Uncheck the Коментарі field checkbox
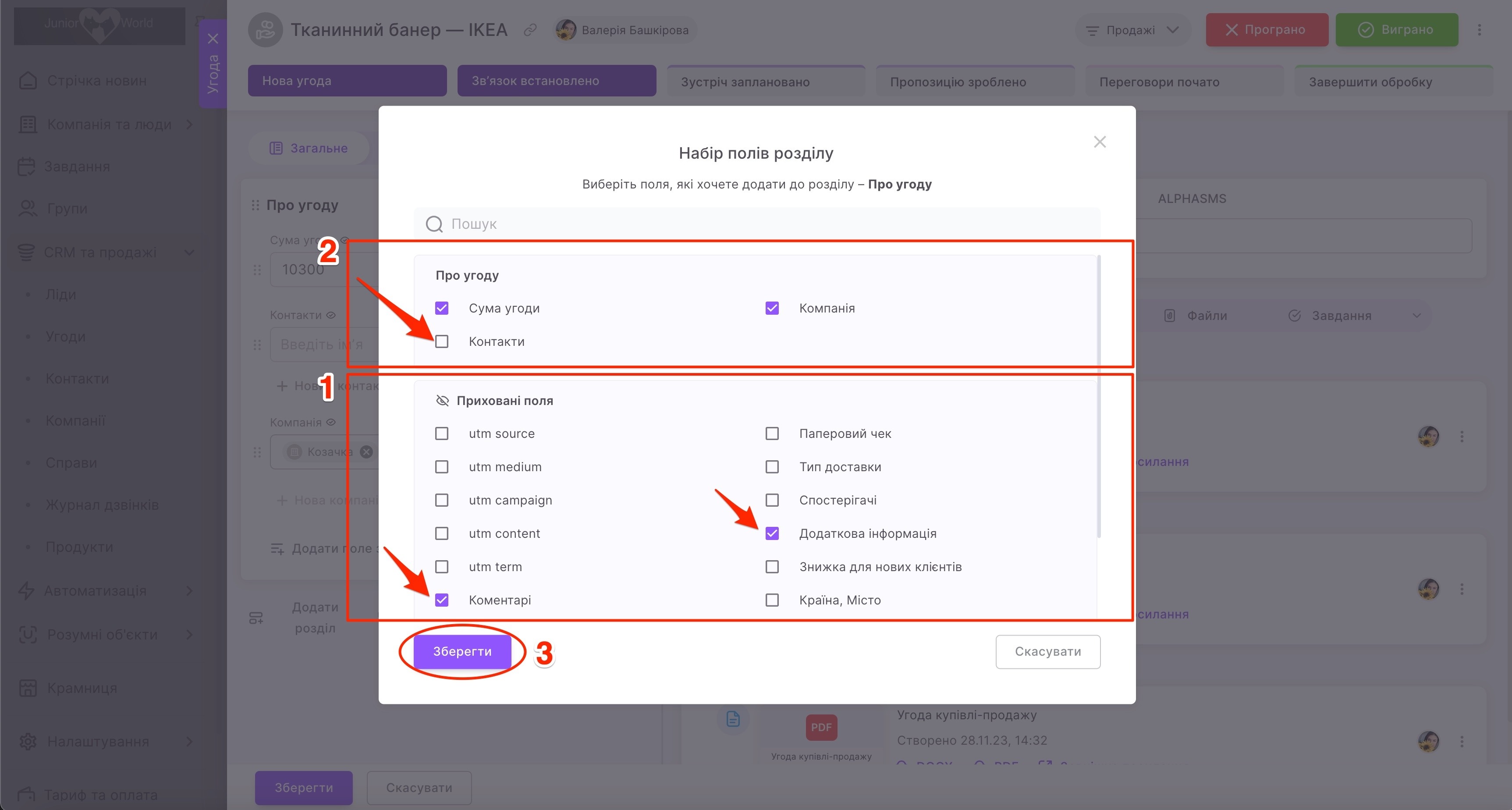Image resolution: width=1512 pixels, height=810 pixels. [442, 600]
